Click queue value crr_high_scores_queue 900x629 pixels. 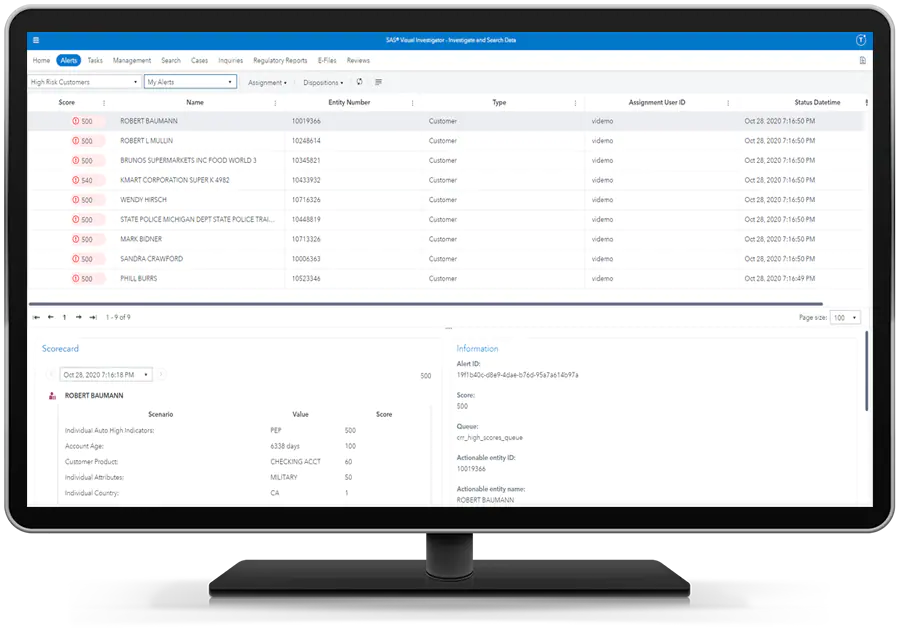(490, 437)
